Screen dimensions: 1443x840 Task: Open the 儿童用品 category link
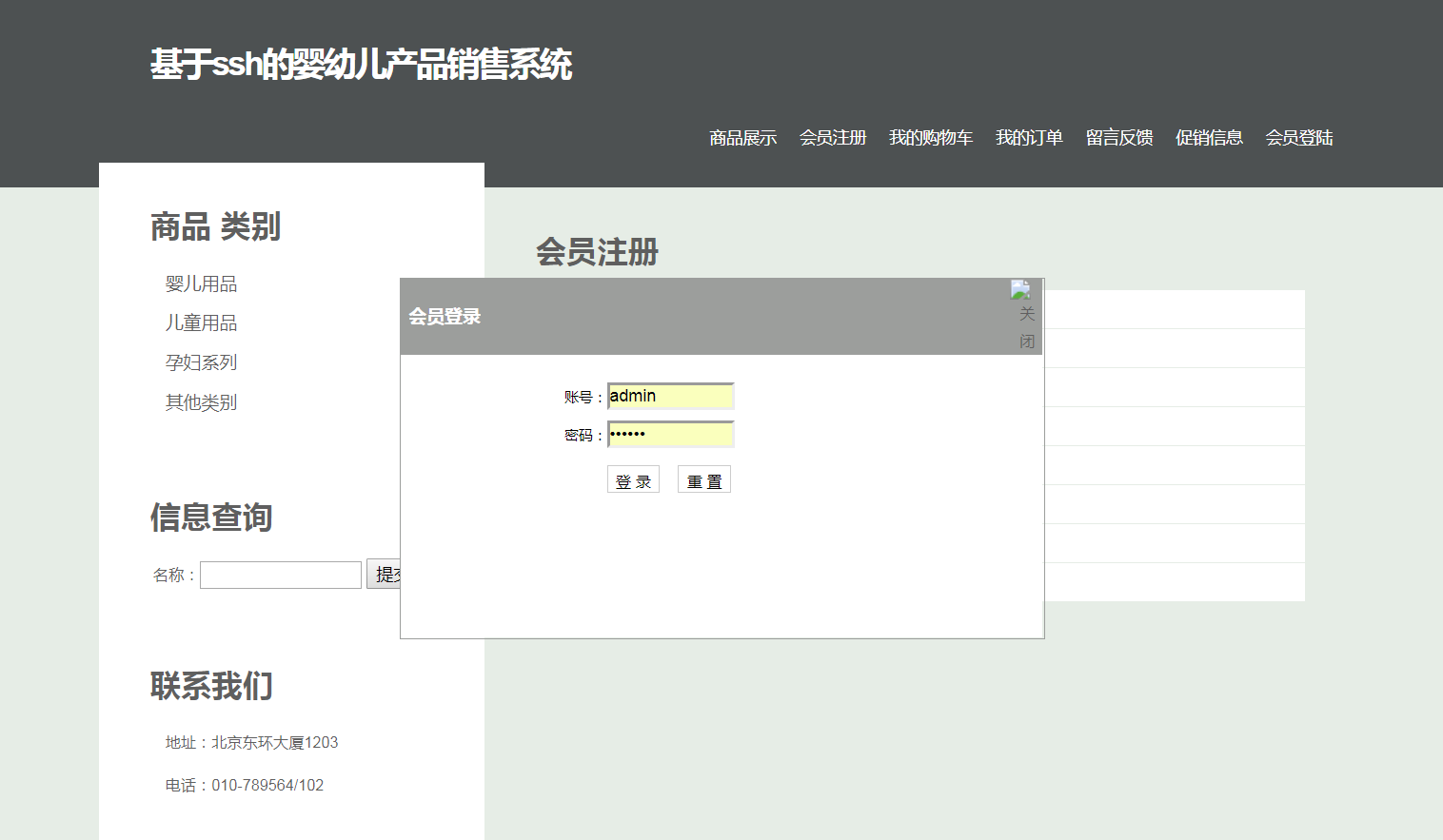pyautogui.click(x=201, y=323)
